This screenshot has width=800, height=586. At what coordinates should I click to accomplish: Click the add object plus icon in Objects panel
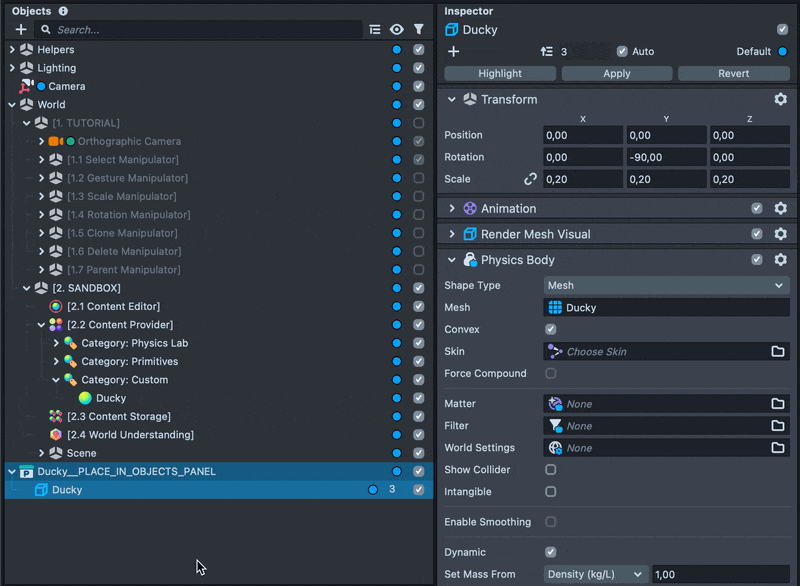(x=21, y=30)
